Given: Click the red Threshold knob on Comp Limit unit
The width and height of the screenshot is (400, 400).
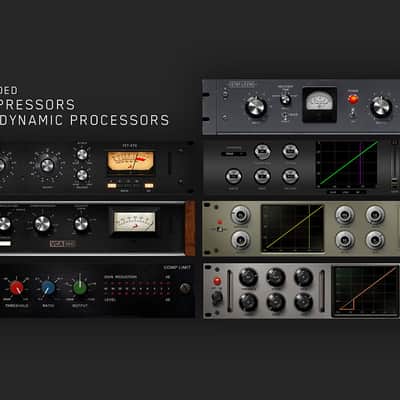Looking at the screenshot, I should pyautogui.click(x=16, y=287).
